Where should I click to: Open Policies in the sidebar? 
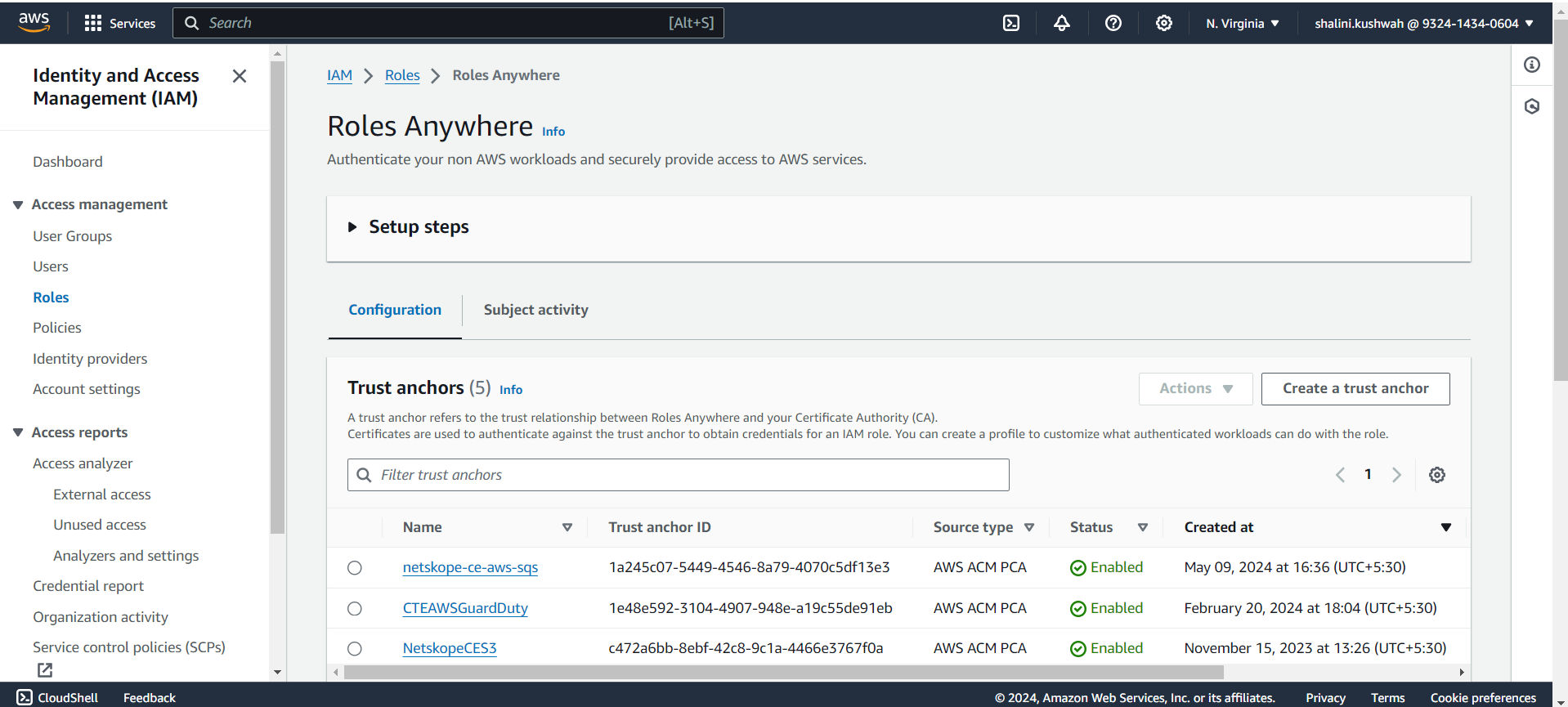click(57, 328)
